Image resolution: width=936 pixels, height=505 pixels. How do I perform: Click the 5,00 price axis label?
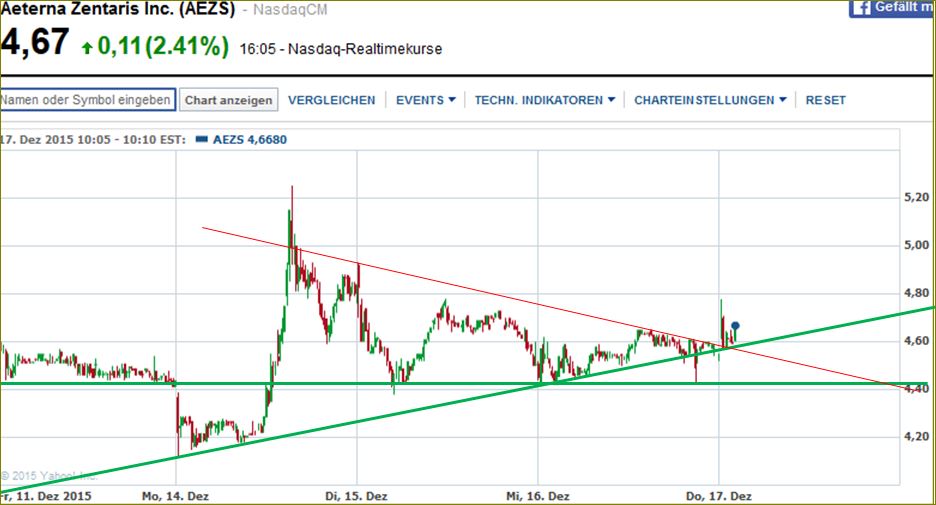(x=917, y=245)
